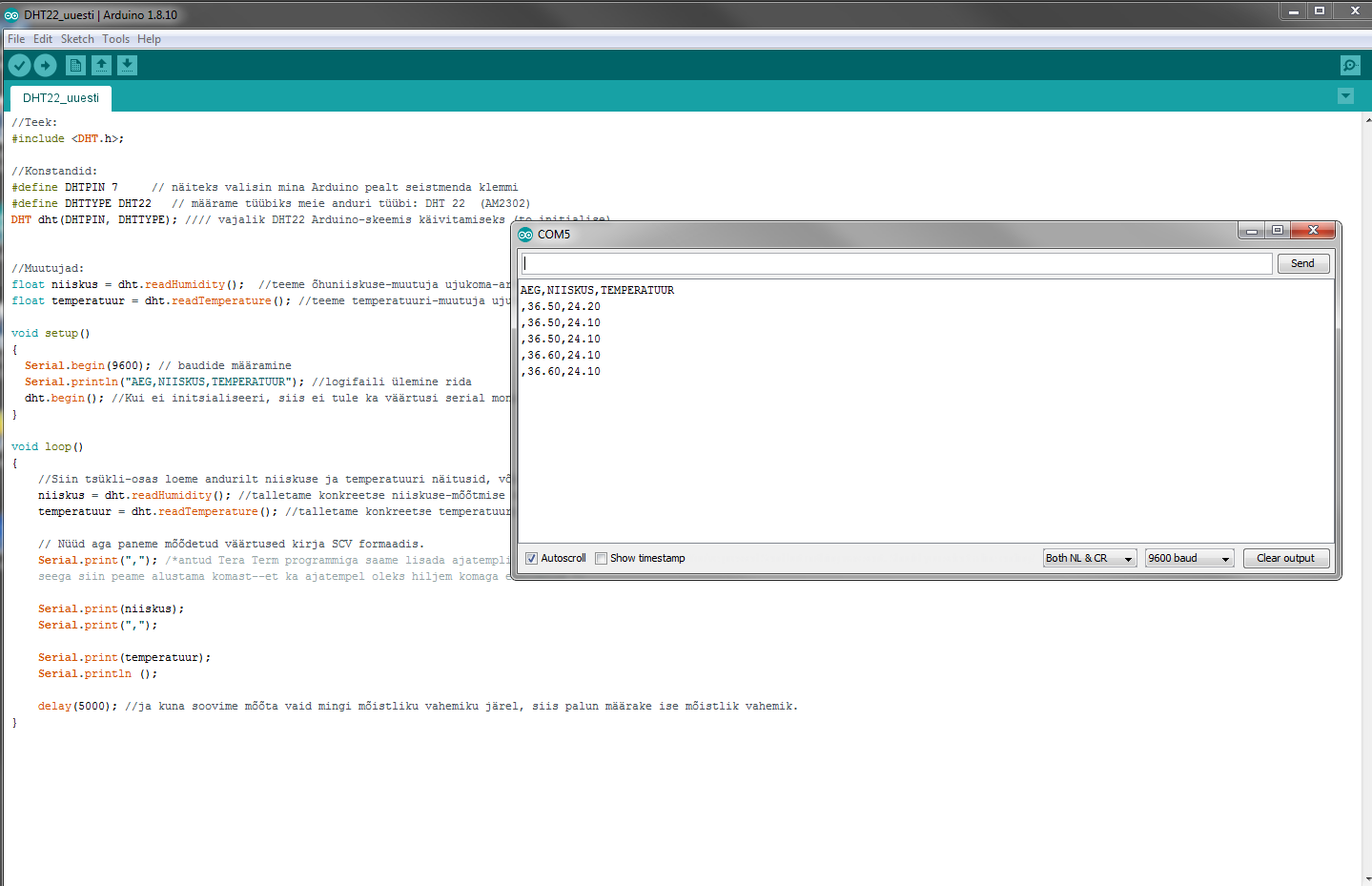Open the Tools menu

[x=115, y=39]
